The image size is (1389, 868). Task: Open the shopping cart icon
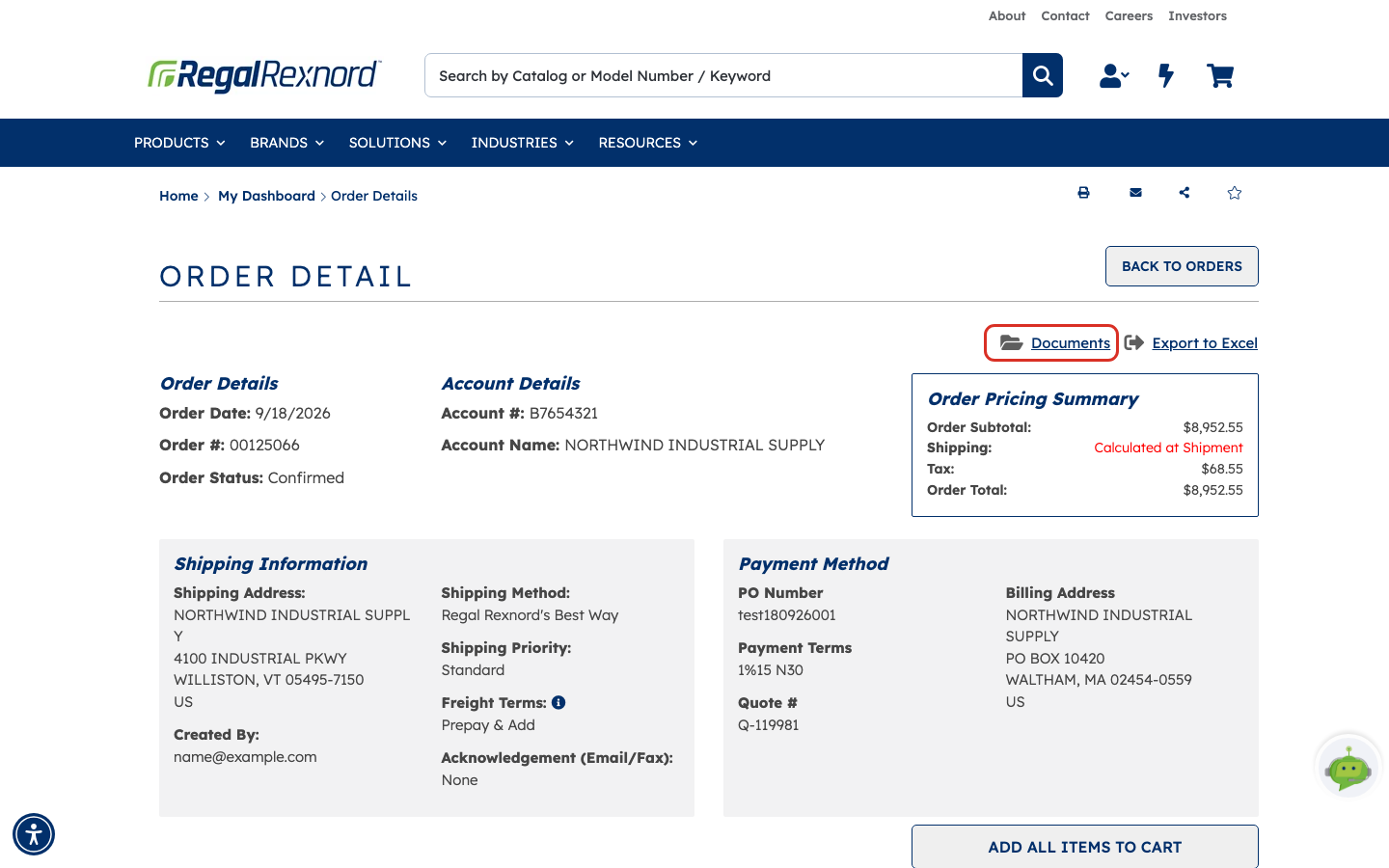click(x=1220, y=75)
